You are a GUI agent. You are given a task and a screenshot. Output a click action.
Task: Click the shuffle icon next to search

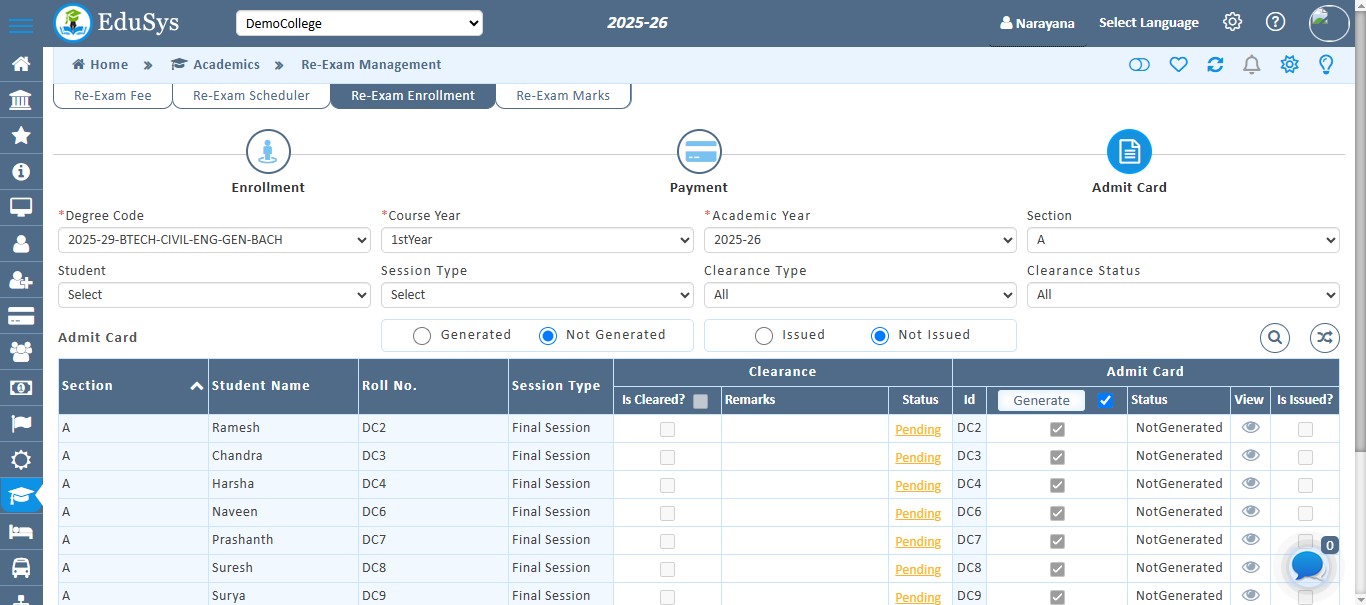point(1324,337)
